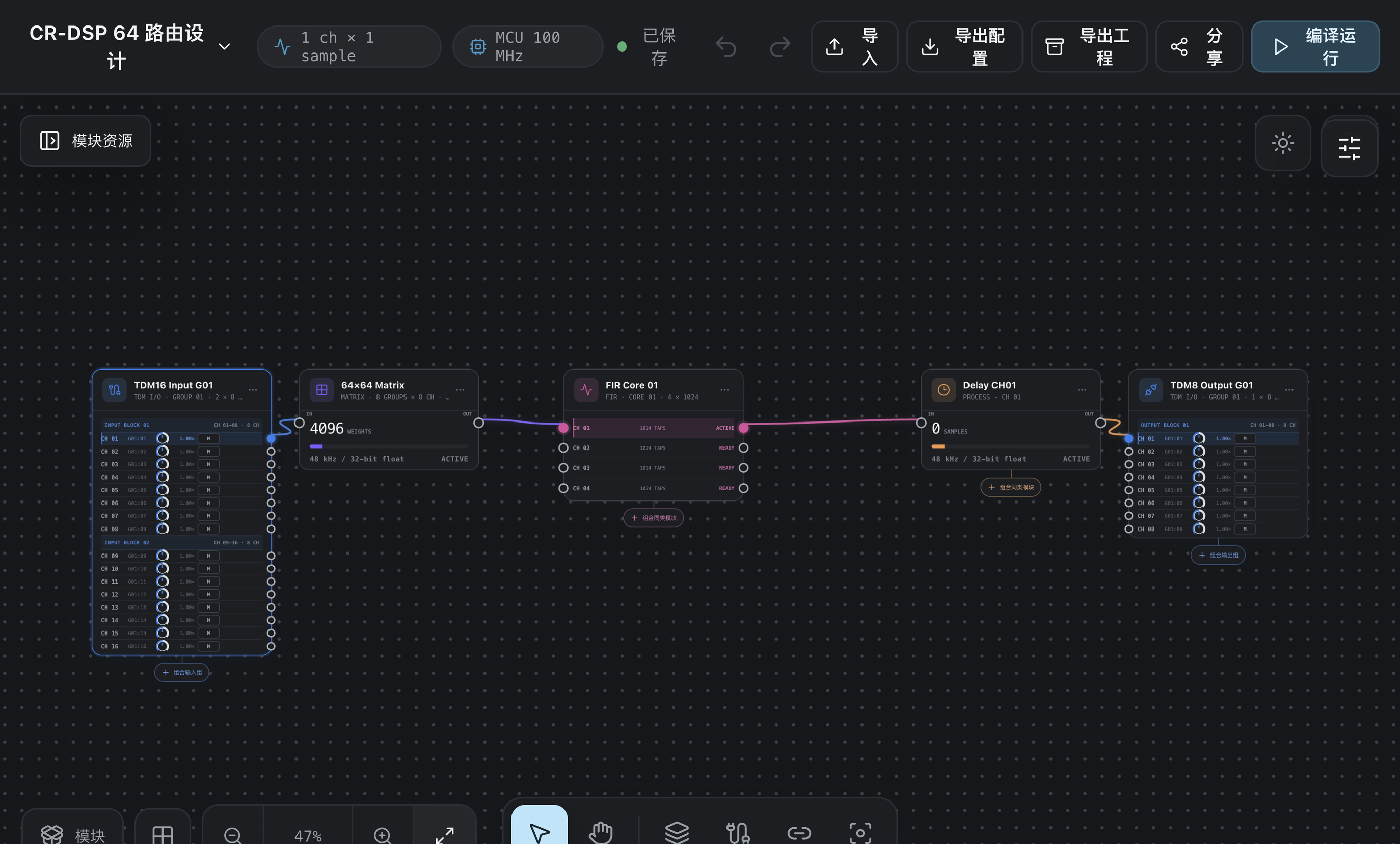Zoom in on the canvas
This screenshot has width=1400, height=844.
tap(383, 834)
